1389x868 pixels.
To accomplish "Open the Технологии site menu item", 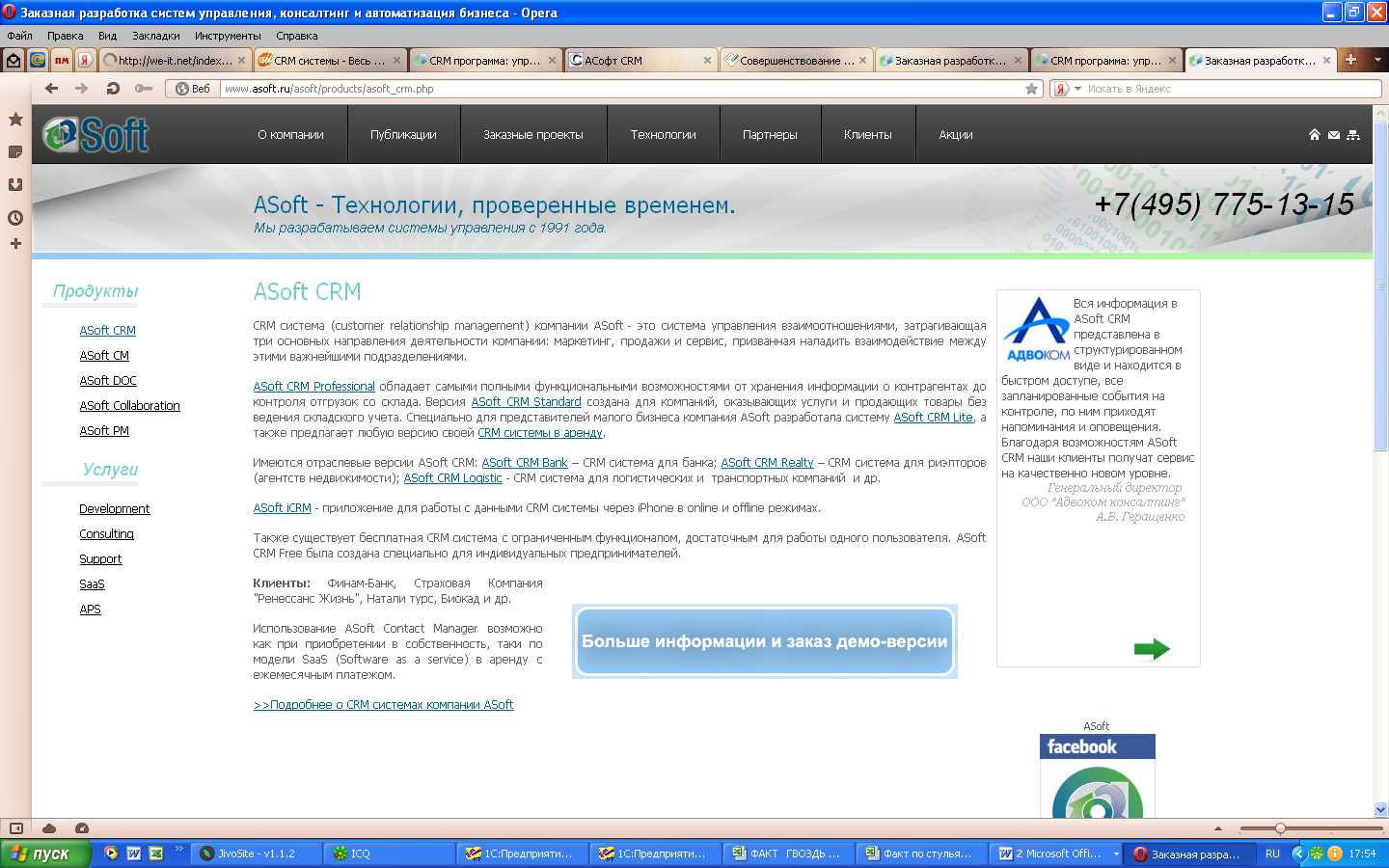I will (x=663, y=135).
